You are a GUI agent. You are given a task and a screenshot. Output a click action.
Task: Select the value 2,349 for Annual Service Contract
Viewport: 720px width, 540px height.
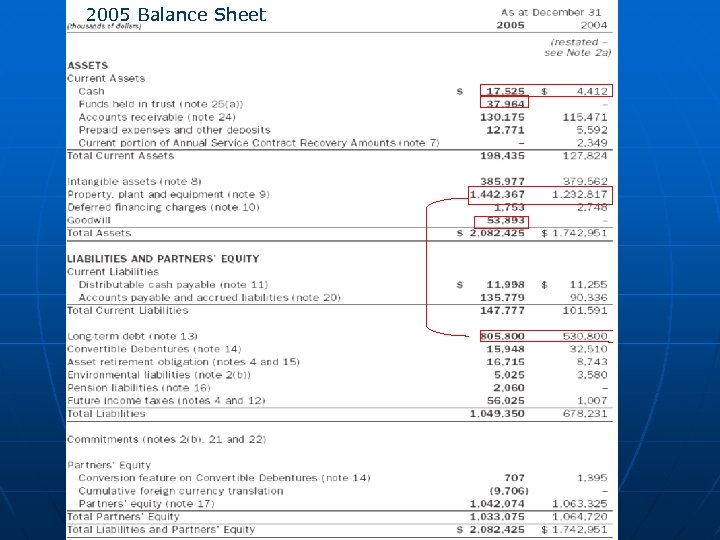tap(592, 143)
